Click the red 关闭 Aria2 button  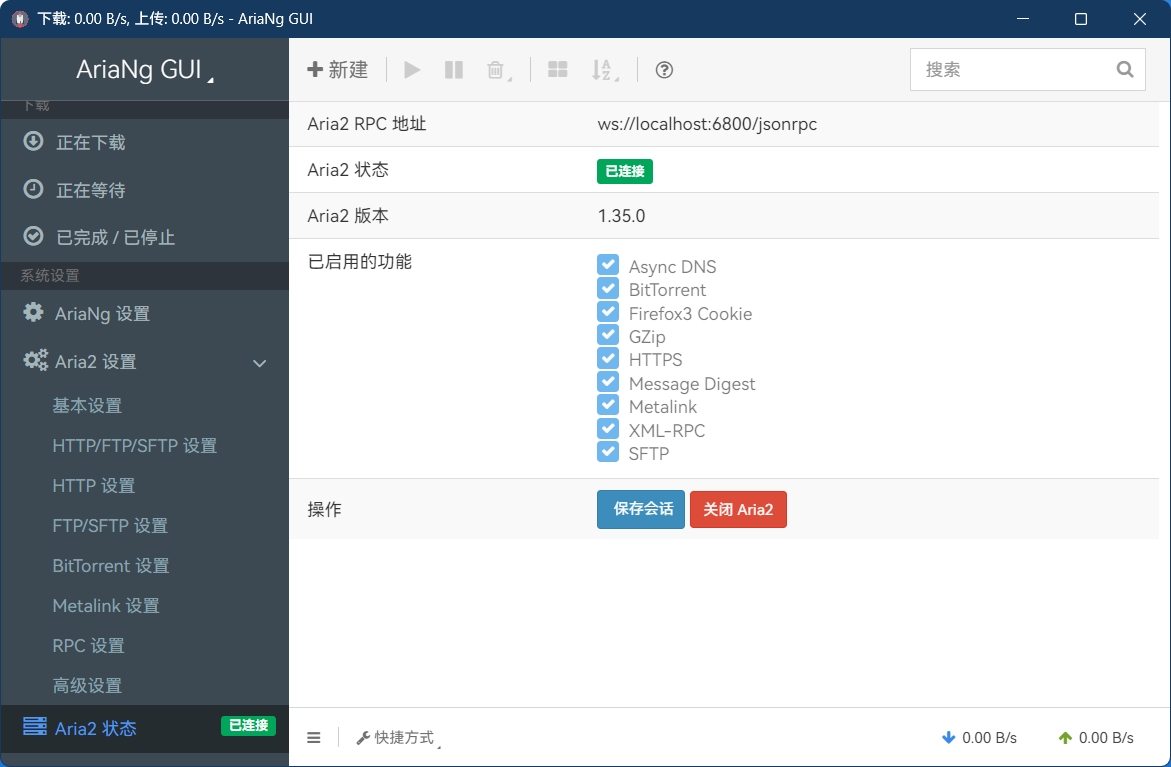point(738,509)
